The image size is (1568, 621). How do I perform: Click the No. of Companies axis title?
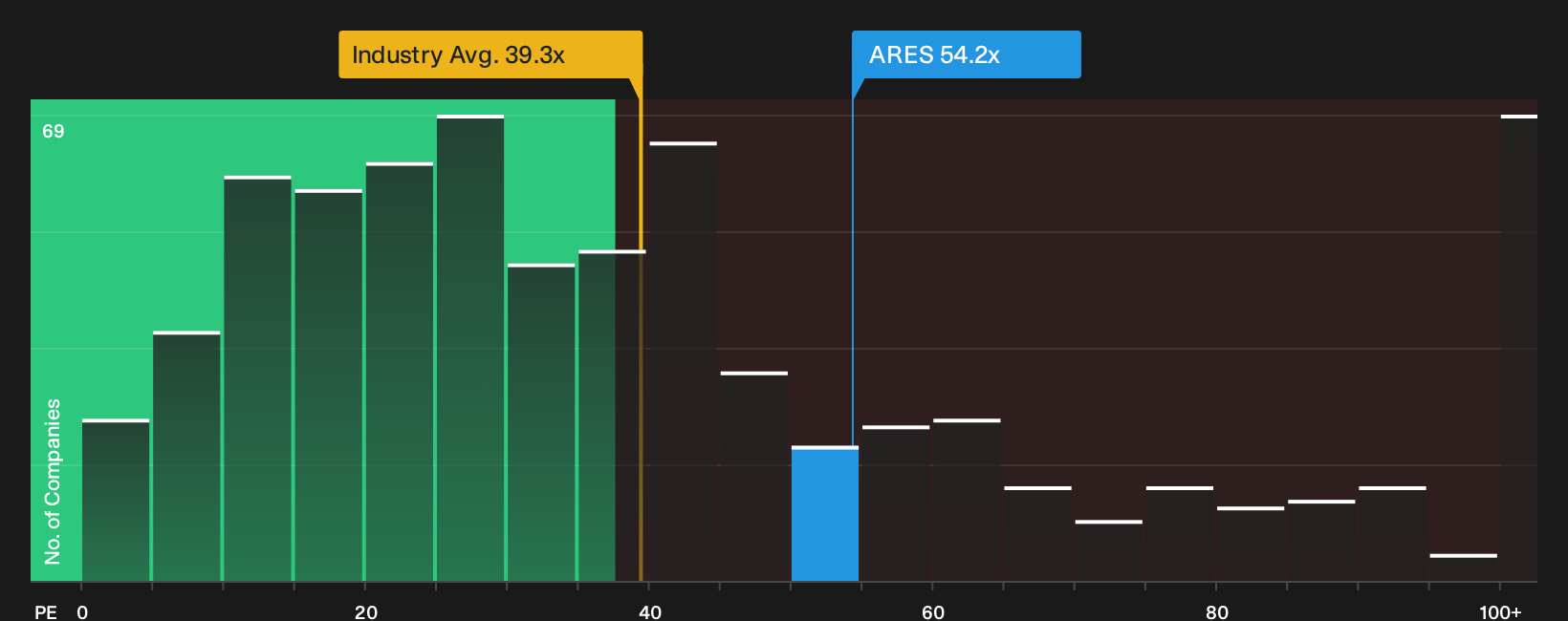click(53, 482)
